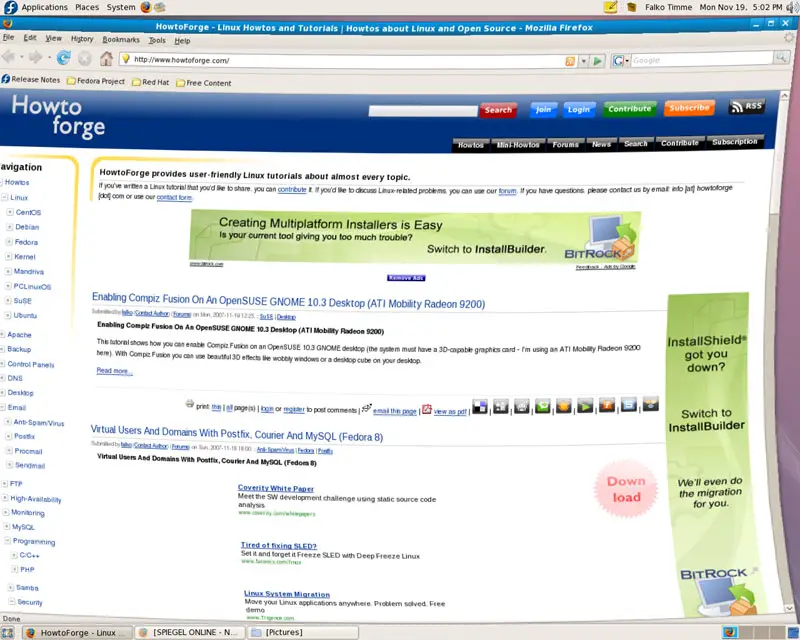Viewport: 800px width, 640px height.
Task: Open the Pictures window from taskbar
Action: tap(303, 632)
